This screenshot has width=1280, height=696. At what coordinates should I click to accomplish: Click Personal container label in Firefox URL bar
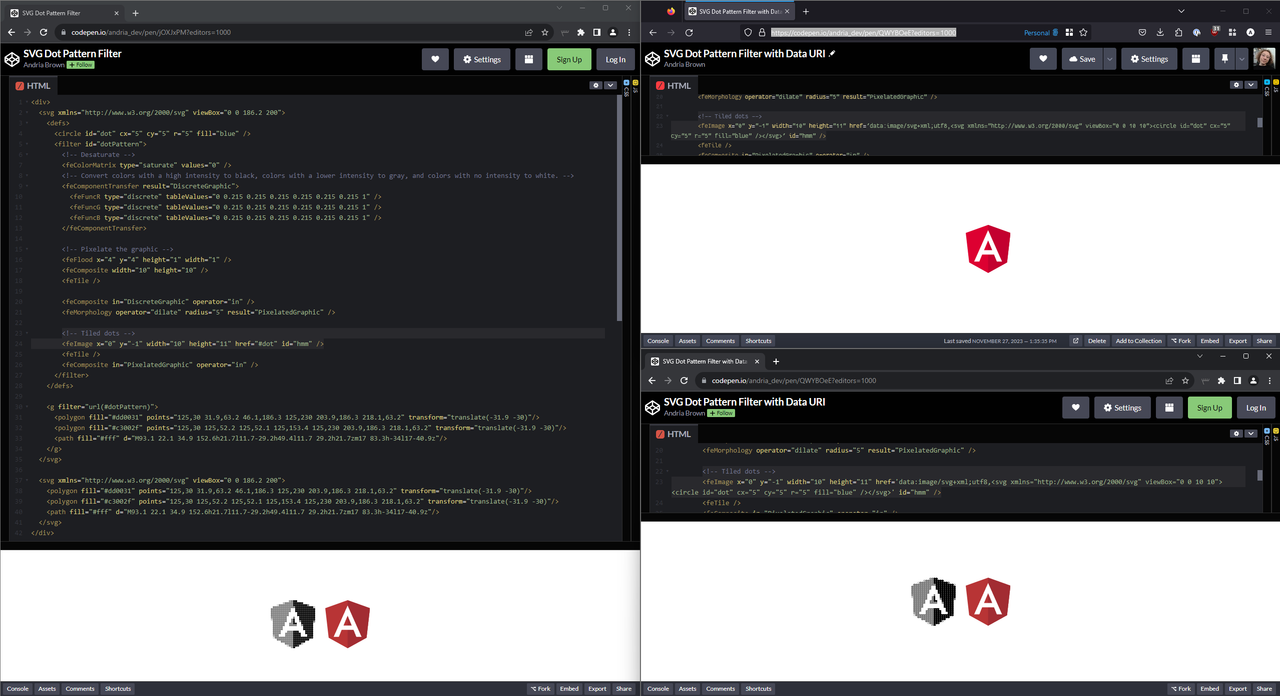(1041, 32)
